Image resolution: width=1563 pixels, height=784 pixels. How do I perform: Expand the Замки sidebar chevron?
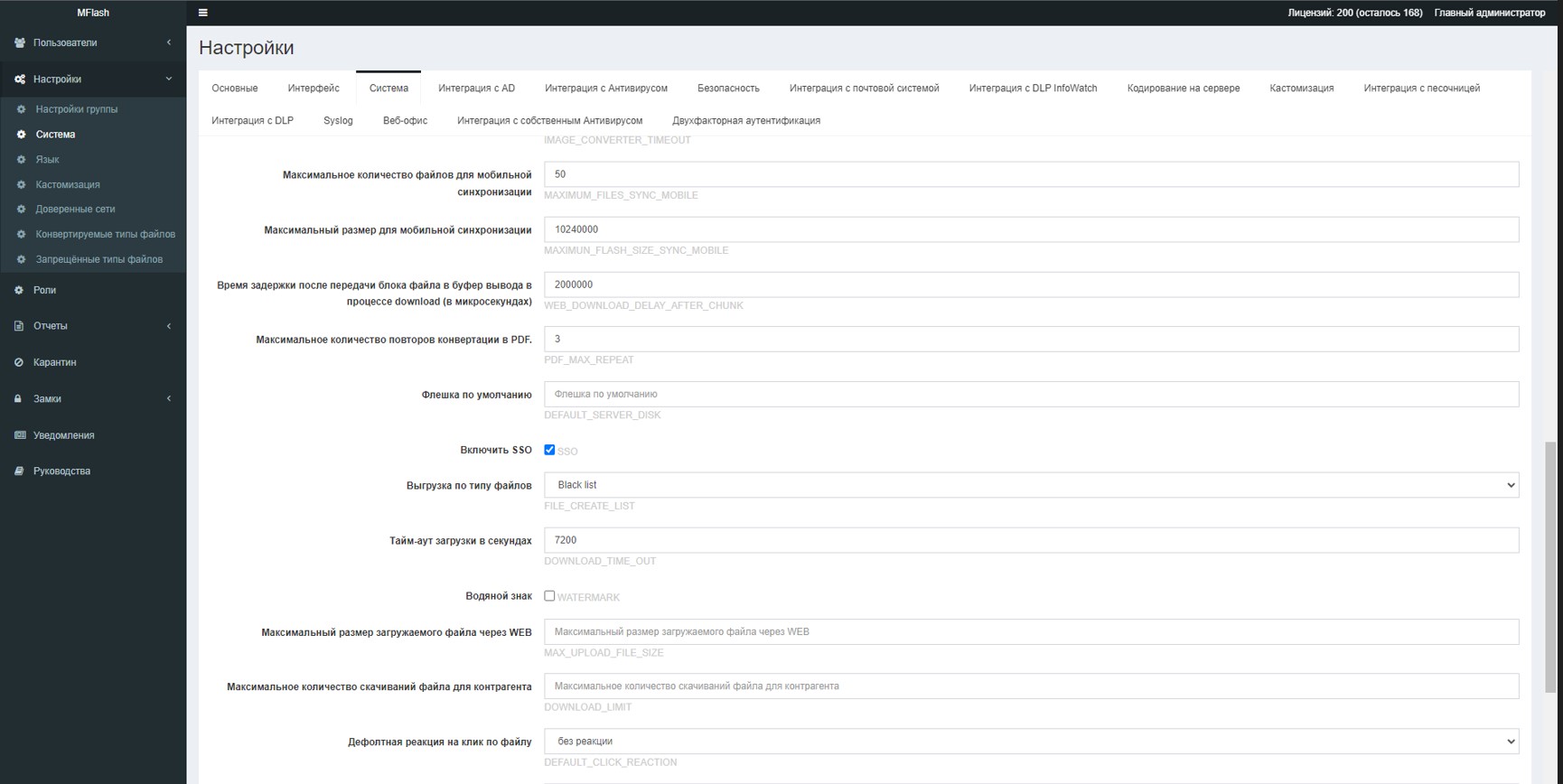169,398
